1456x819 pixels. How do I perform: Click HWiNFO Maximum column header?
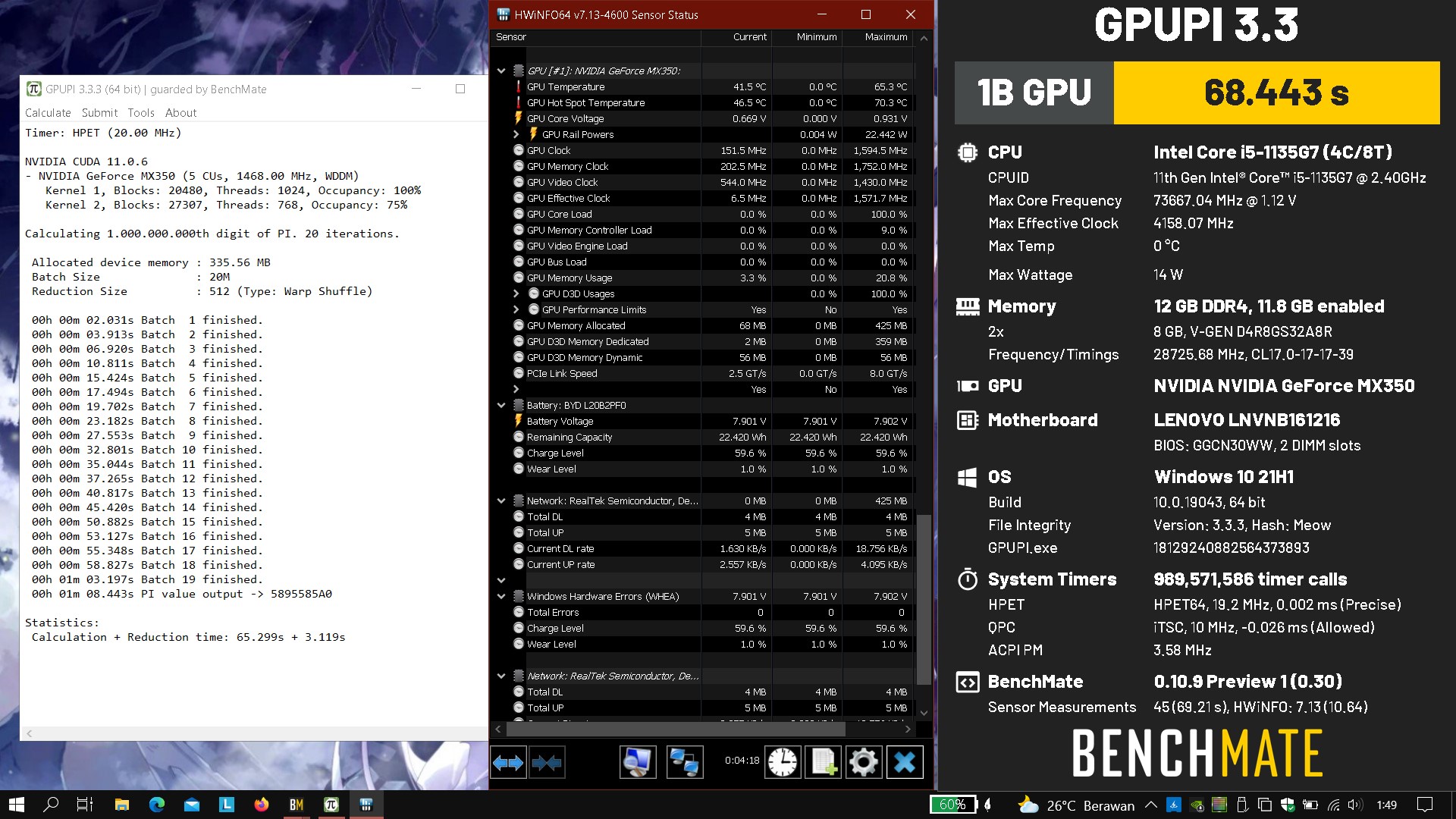tap(877, 36)
